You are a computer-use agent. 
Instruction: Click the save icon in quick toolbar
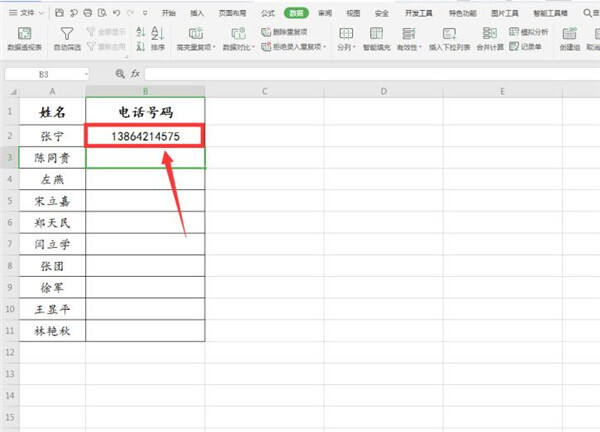(x=59, y=13)
